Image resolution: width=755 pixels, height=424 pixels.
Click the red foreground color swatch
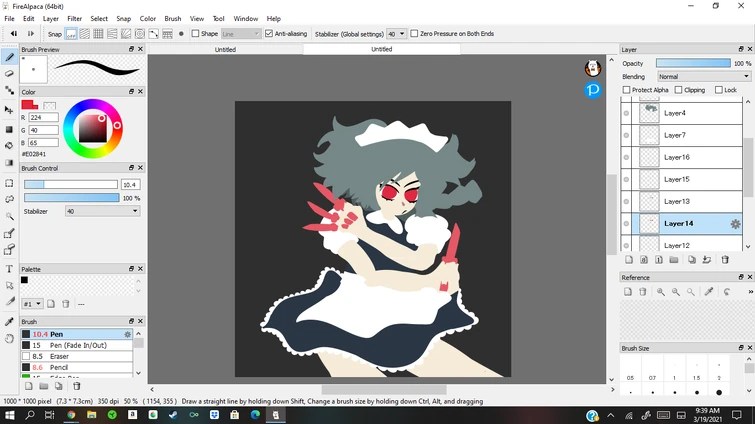point(29,104)
